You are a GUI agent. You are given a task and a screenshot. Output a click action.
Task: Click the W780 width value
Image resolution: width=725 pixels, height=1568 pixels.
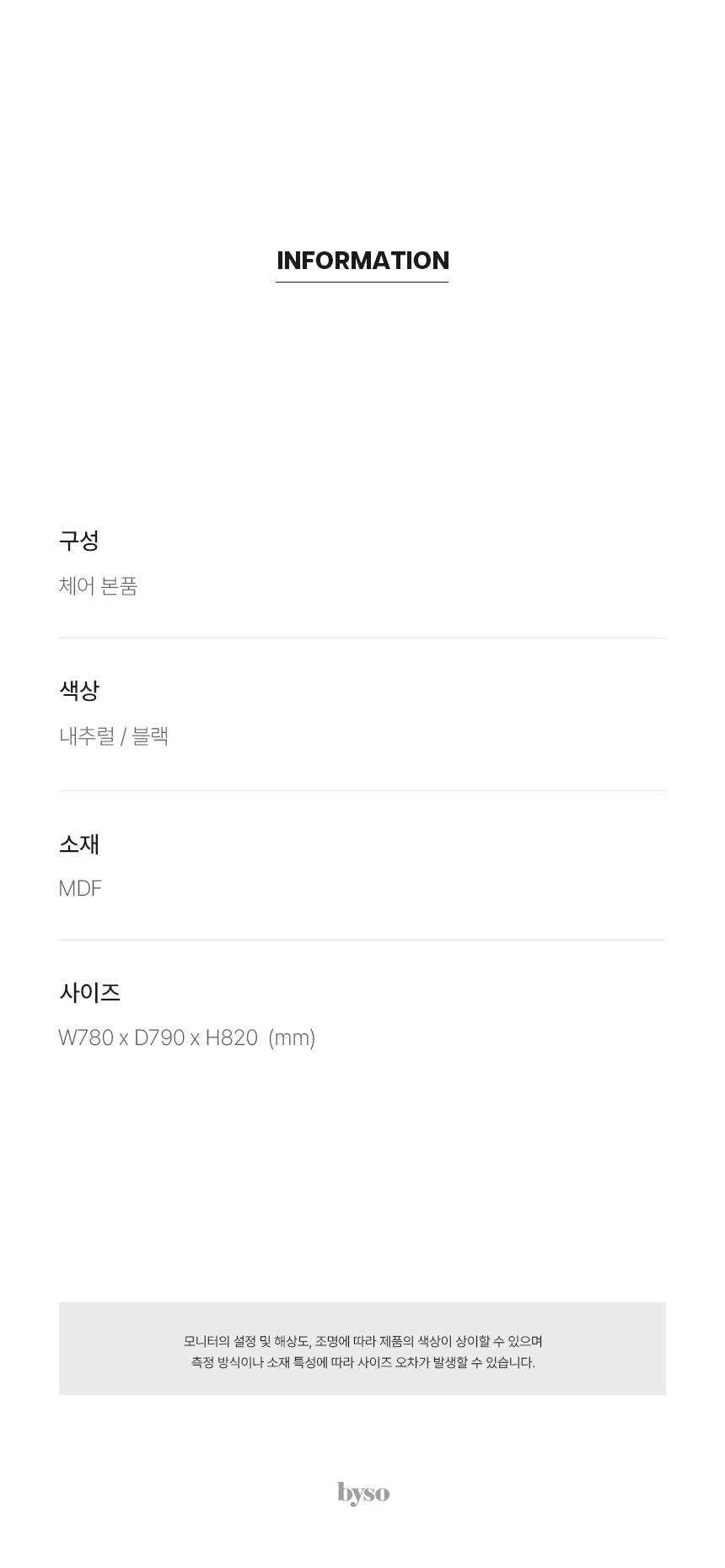[86, 1037]
